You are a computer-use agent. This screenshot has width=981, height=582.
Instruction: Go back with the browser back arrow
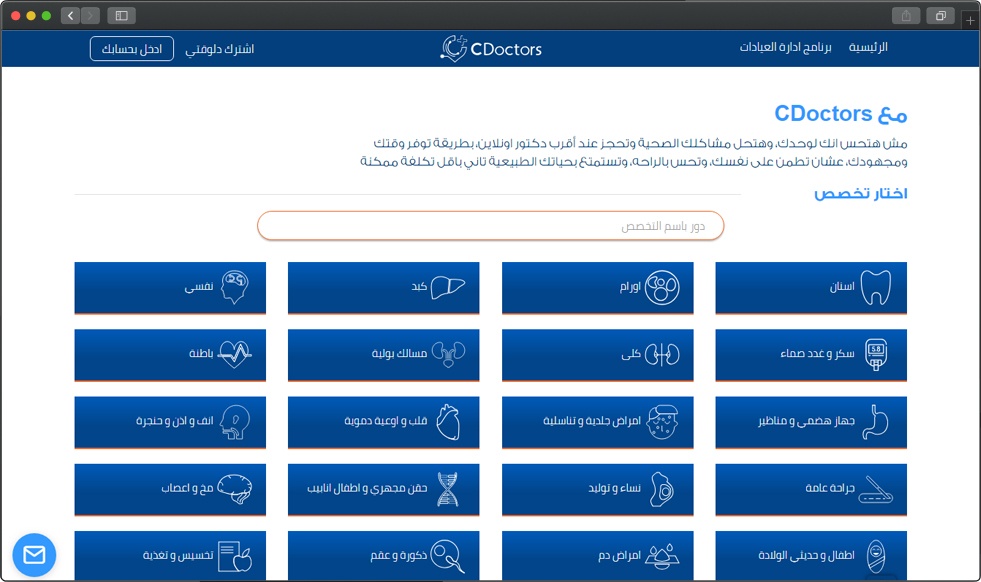(71, 16)
